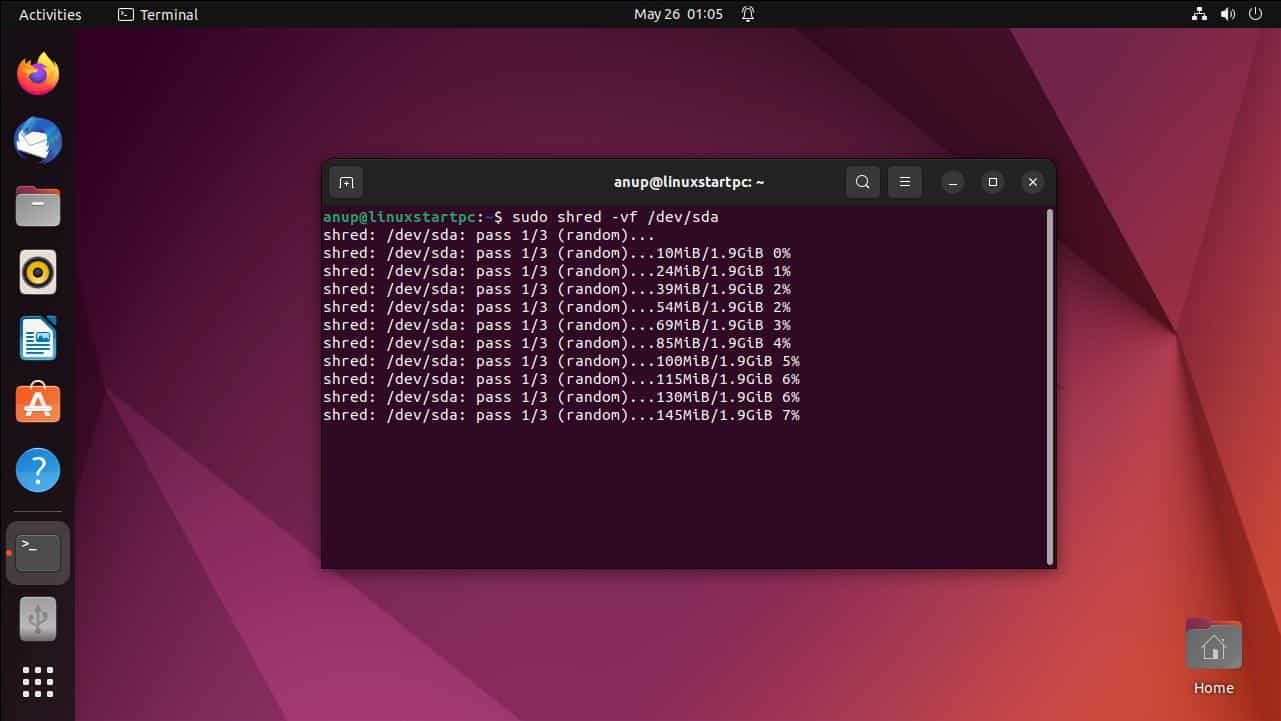Search the terminal scrollback with the magnifier
1281x721 pixels.
862,181
